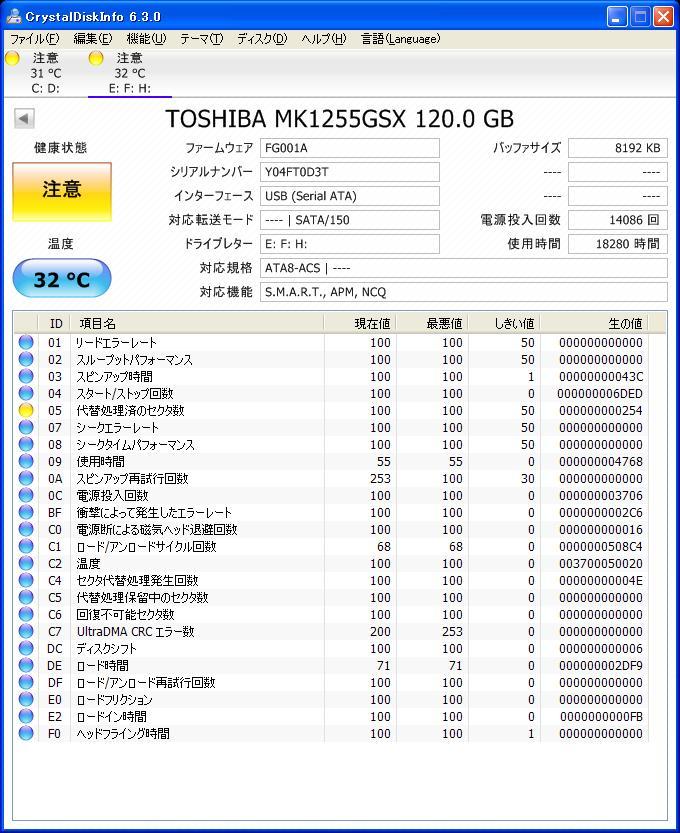The image size is (680, 833).
Task: Click the status orb for ID DC row
Action: [x=26, y=648]
